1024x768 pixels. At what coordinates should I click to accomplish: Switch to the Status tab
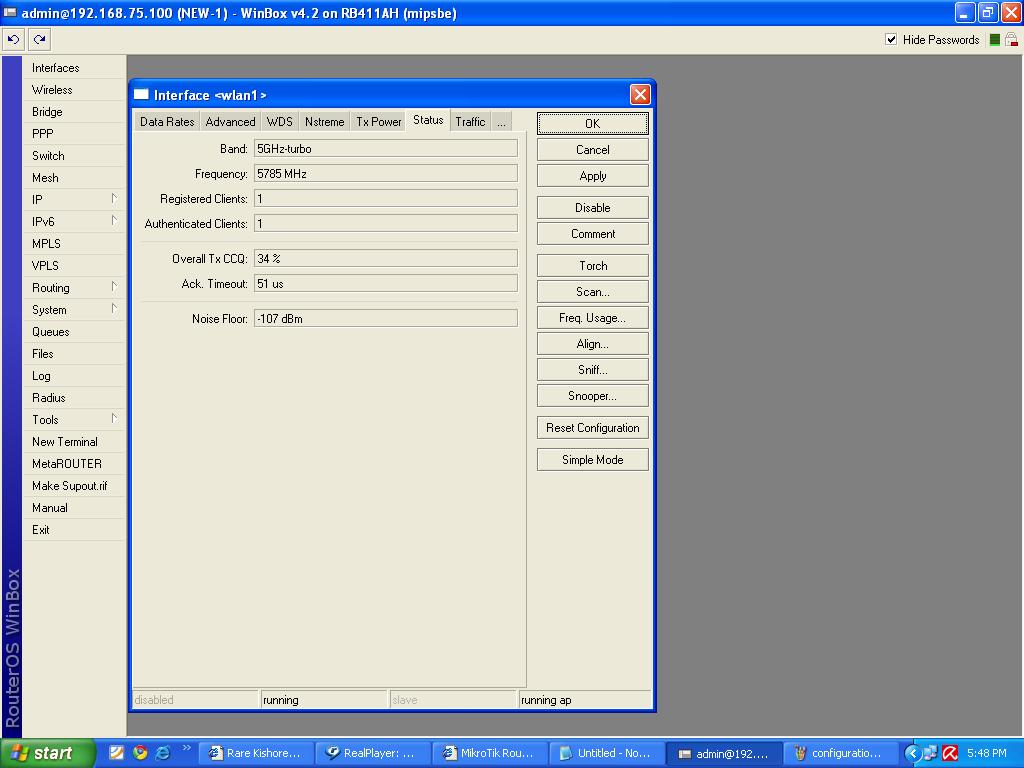[x=428, y=120]
